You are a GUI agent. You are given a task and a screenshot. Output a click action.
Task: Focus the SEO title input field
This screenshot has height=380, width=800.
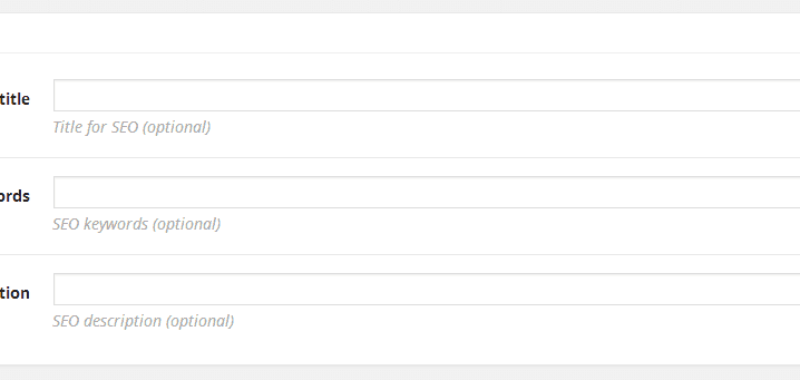pyautogui.click(x=427, y=95)
